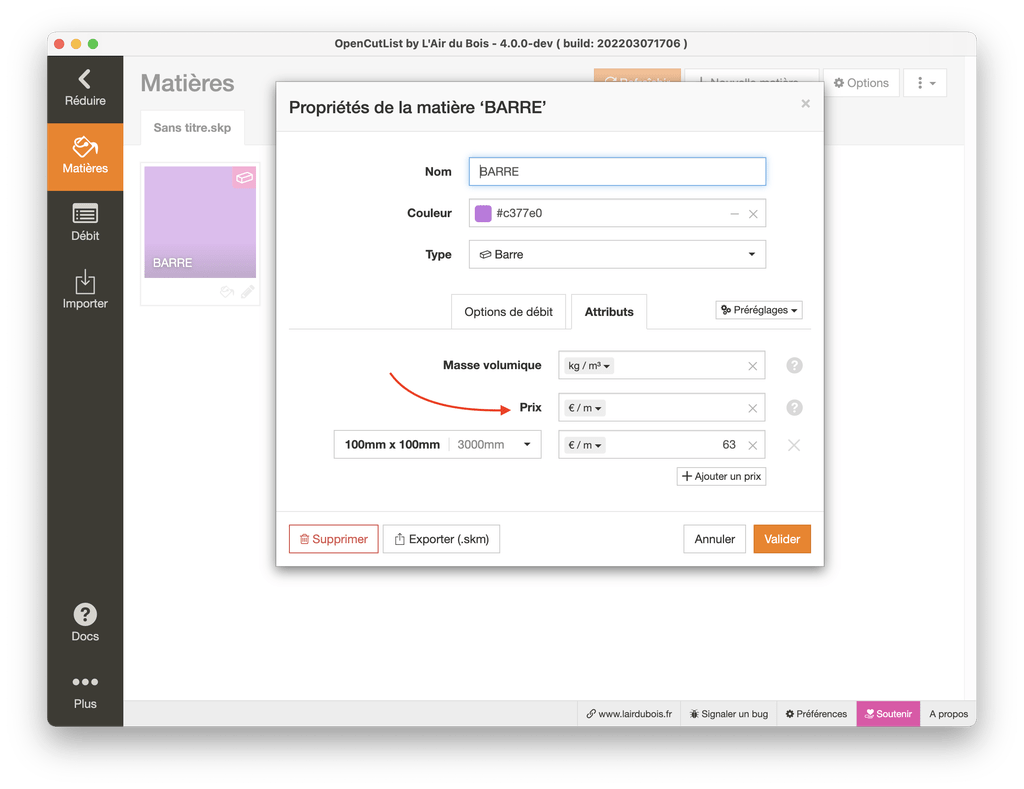Image resolution: width=1024 pixels, height=789 pixels.
Task: Open the Plus more menu in the sidebar
Action: coord(85,692)
